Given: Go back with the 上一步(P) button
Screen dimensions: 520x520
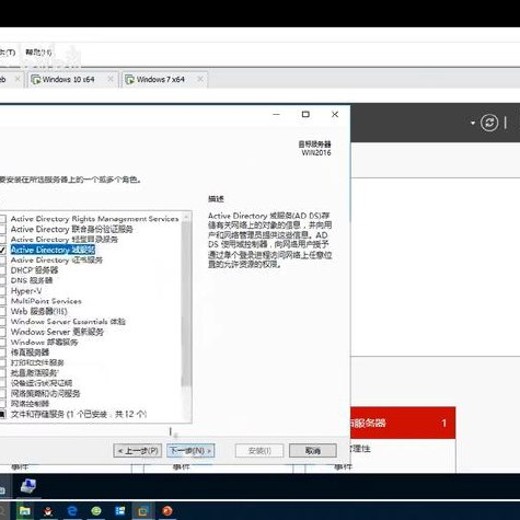Looking at the screenshot, I should (x=138, y=451).
